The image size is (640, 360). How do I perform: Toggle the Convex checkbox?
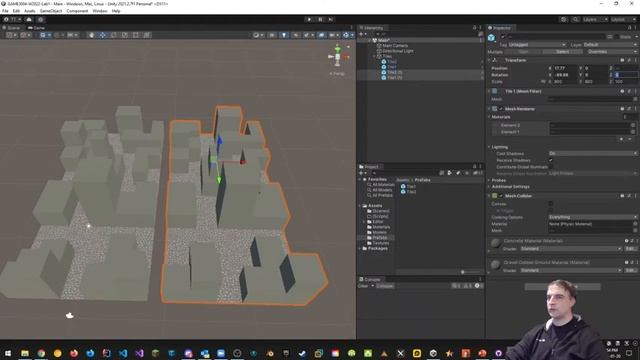[x=551, y=204]
